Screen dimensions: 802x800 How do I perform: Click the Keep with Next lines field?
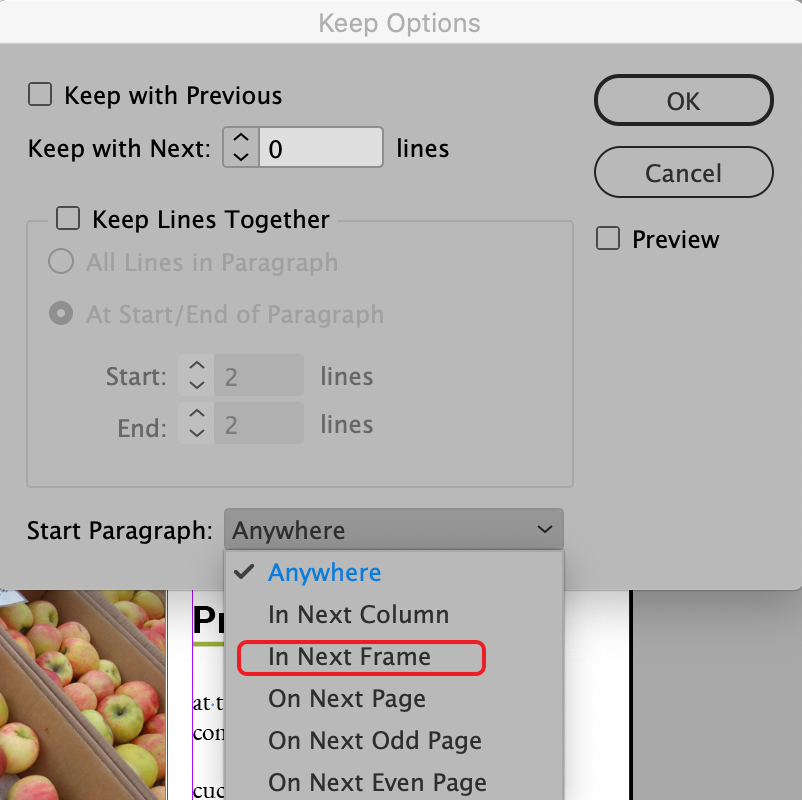click(320, 149)
